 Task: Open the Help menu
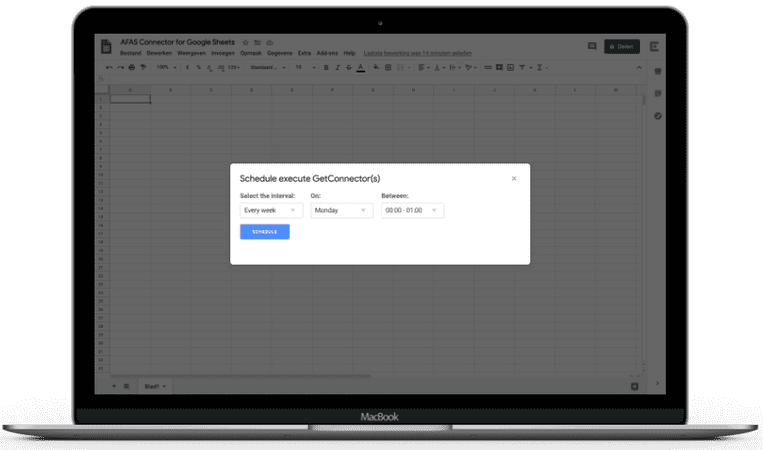(349, 53)
